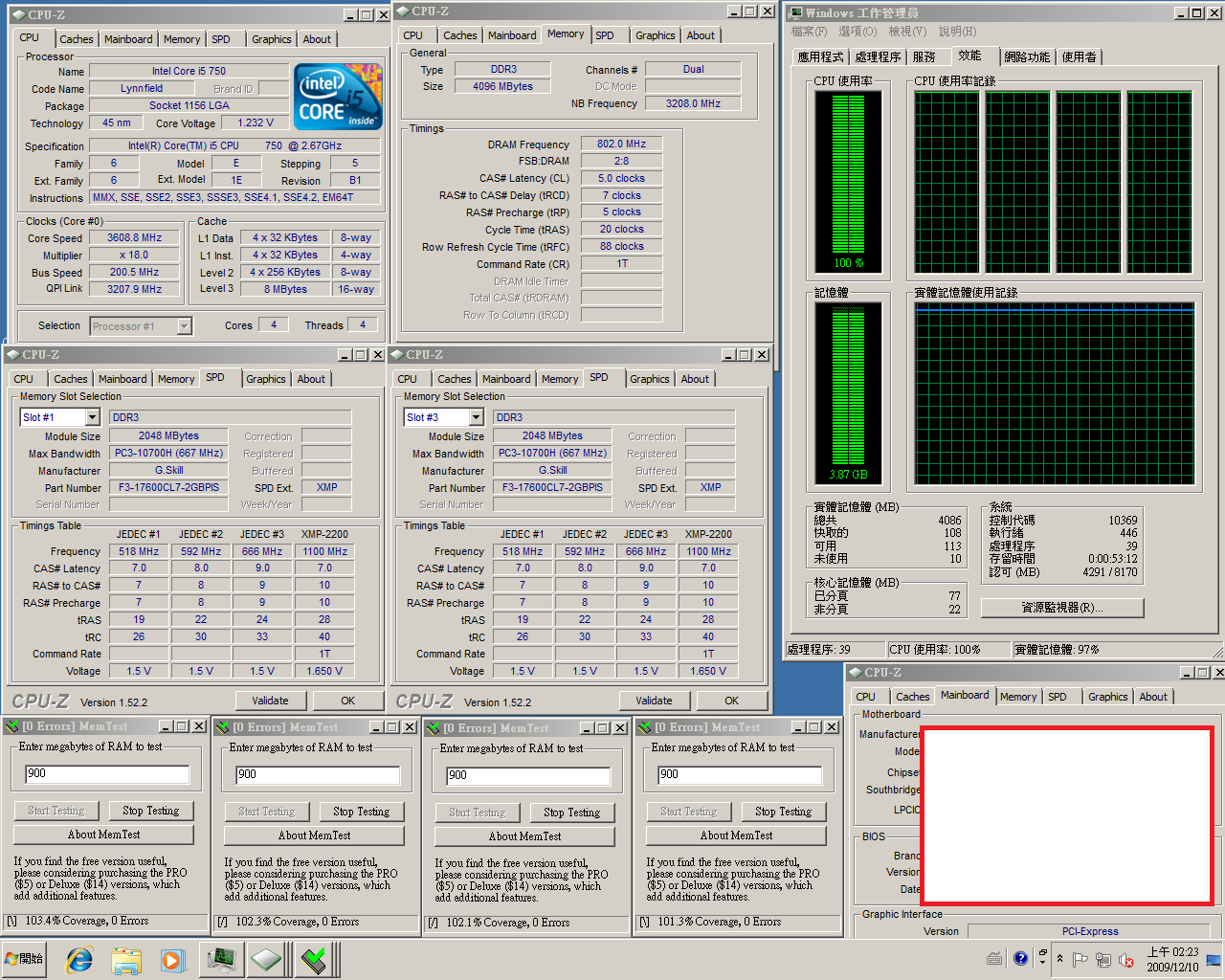Image resolution: width=1225 pixels, height=980 pixels.
Task: Switch to 網路功能 tab in Task Manager
Action: pyautogui.click(x=1027, y=57)
